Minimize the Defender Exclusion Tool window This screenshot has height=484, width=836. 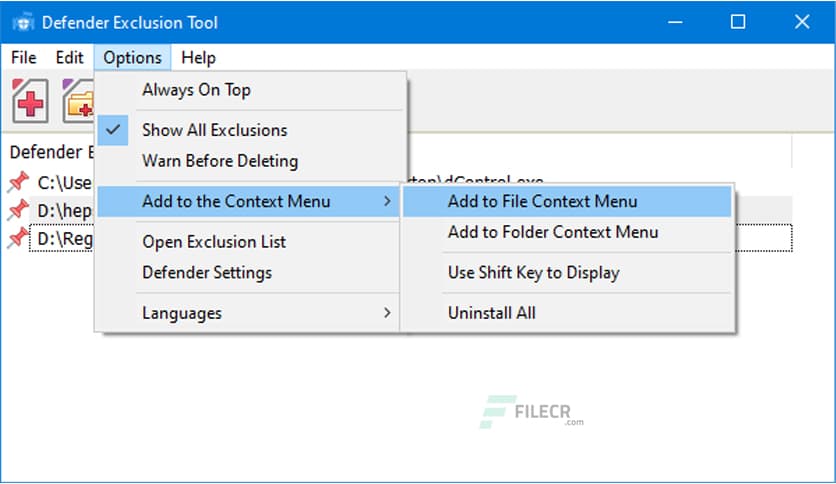click(x=675, y=22)
